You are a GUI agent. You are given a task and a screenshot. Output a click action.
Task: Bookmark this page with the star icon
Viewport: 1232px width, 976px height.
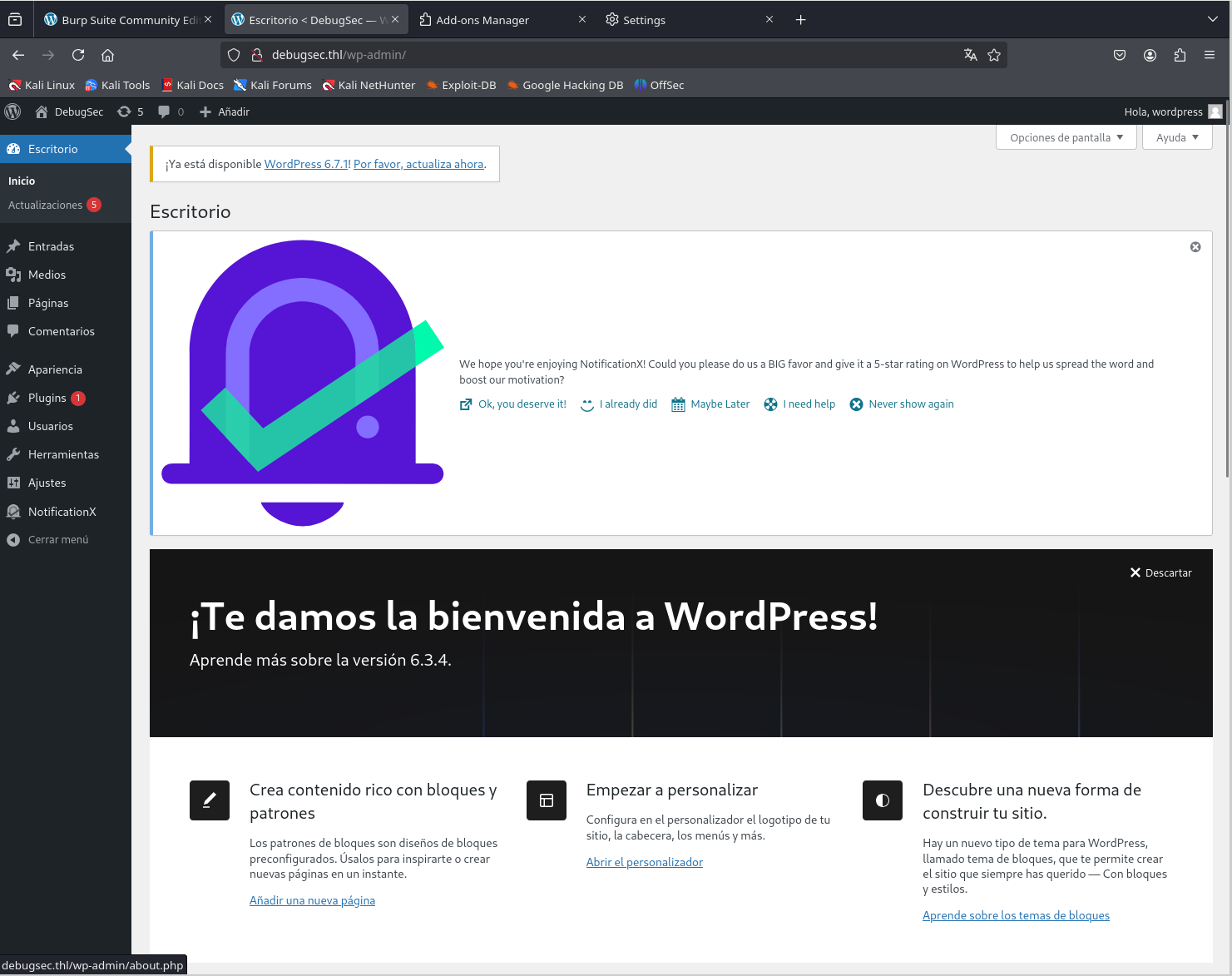pos(993,55)
